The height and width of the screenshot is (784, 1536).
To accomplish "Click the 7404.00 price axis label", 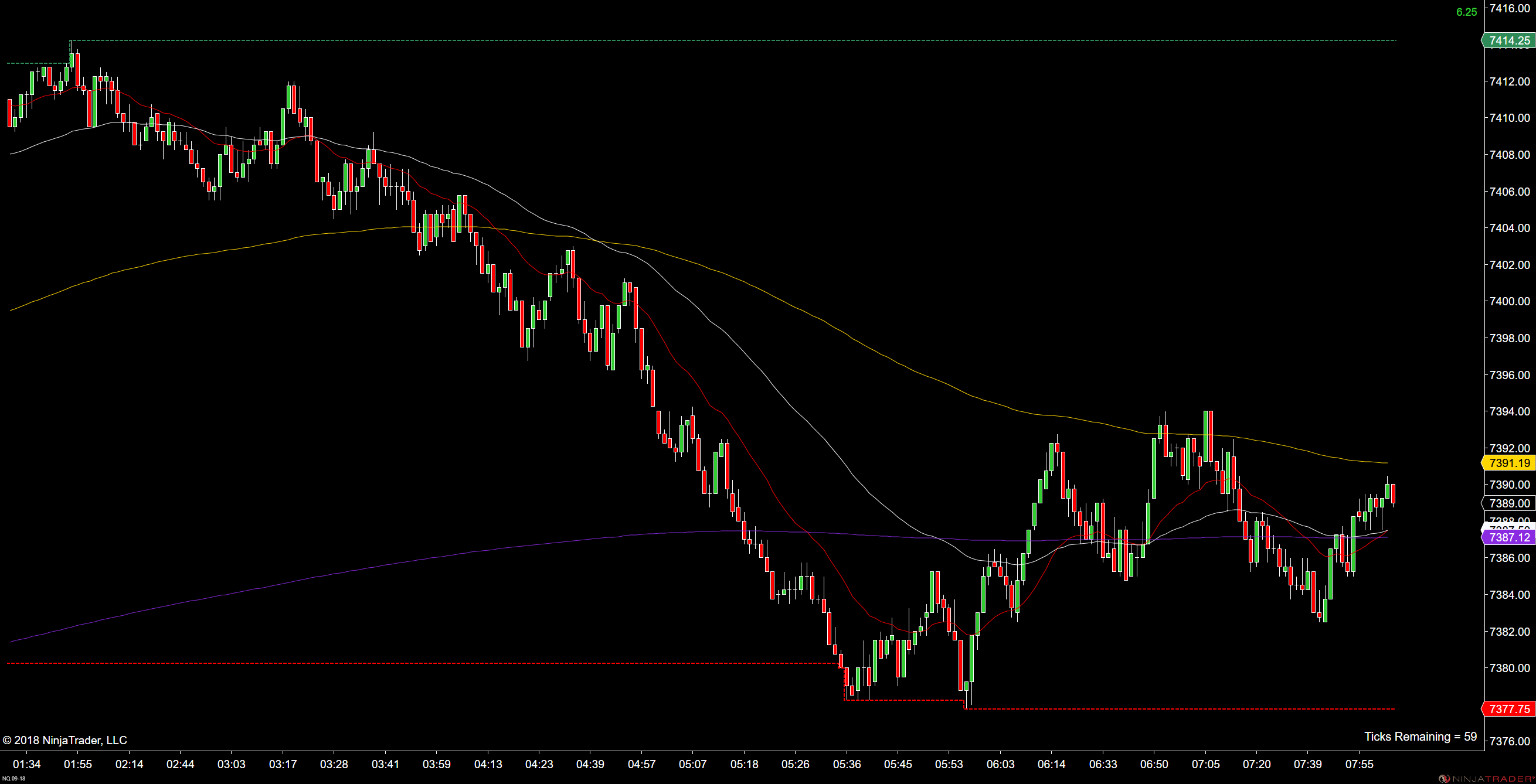I will point(1510,228).
